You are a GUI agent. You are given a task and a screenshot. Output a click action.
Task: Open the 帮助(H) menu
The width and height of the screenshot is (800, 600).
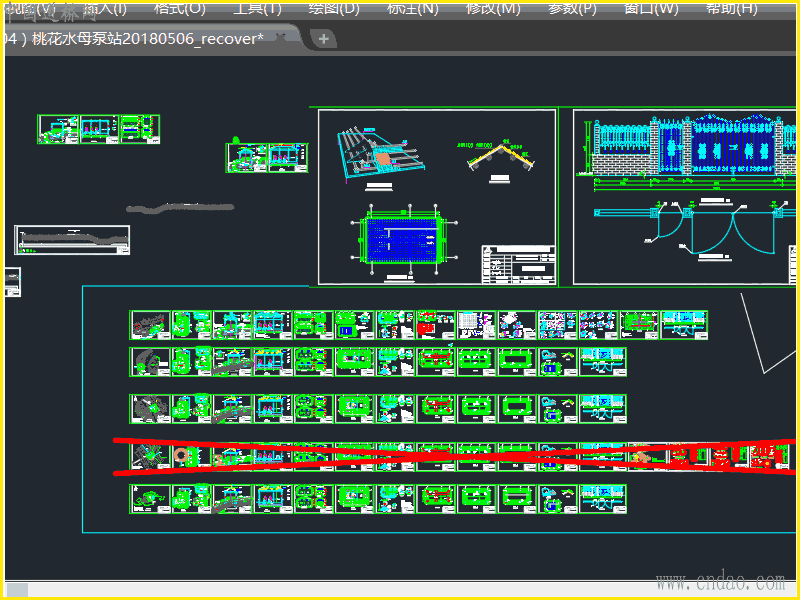point(731,8)
